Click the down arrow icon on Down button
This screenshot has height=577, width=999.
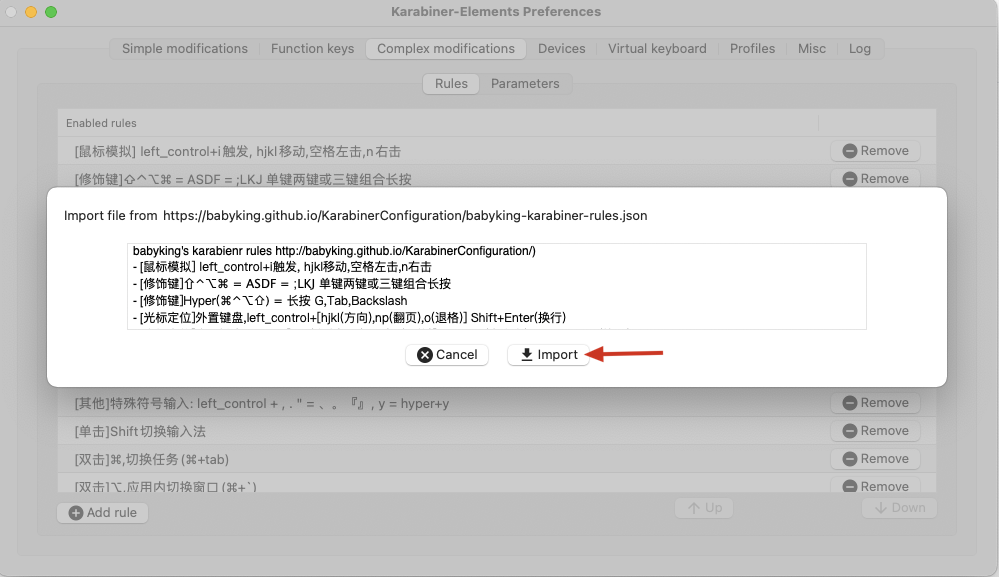[880, 508]
